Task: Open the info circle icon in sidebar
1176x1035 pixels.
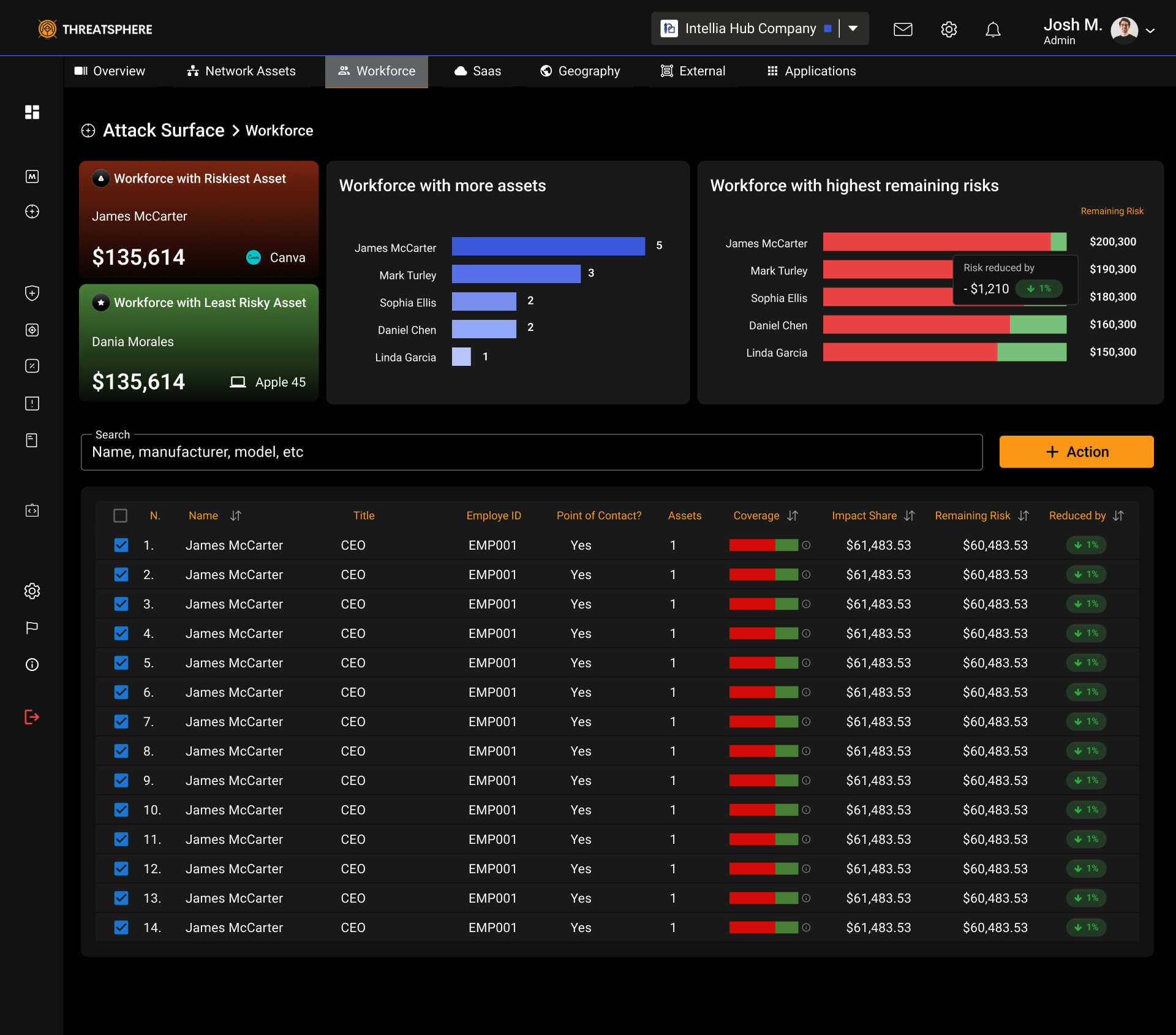Action: coord(32,665)
